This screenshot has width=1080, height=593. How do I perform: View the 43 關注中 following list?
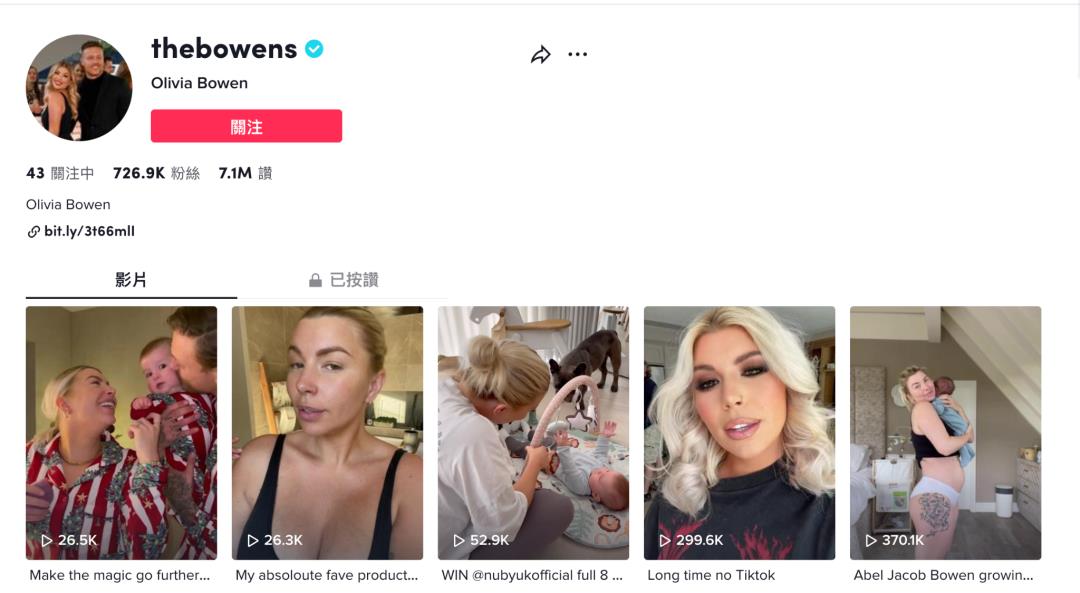[x=60, y=174]
